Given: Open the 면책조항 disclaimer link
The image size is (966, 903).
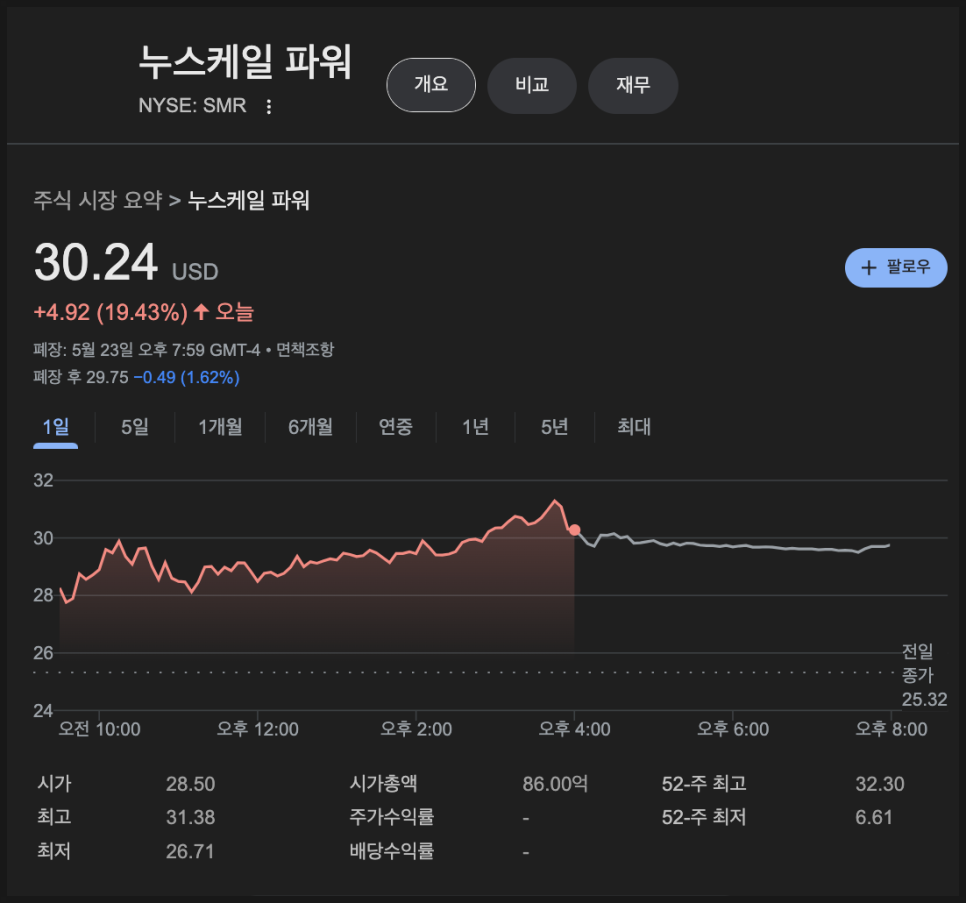Looking at the screenshot, I should click(305, 350).
